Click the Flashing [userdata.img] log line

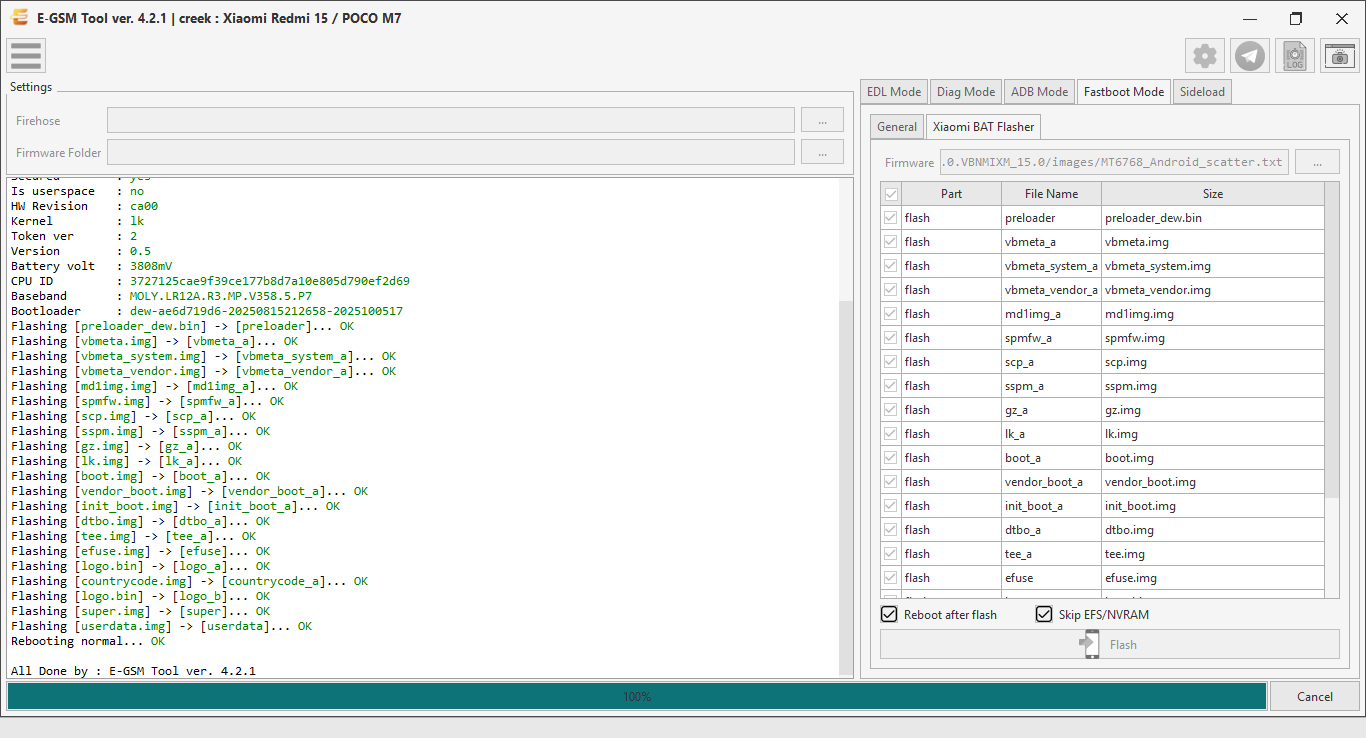(x=161, y=626)
